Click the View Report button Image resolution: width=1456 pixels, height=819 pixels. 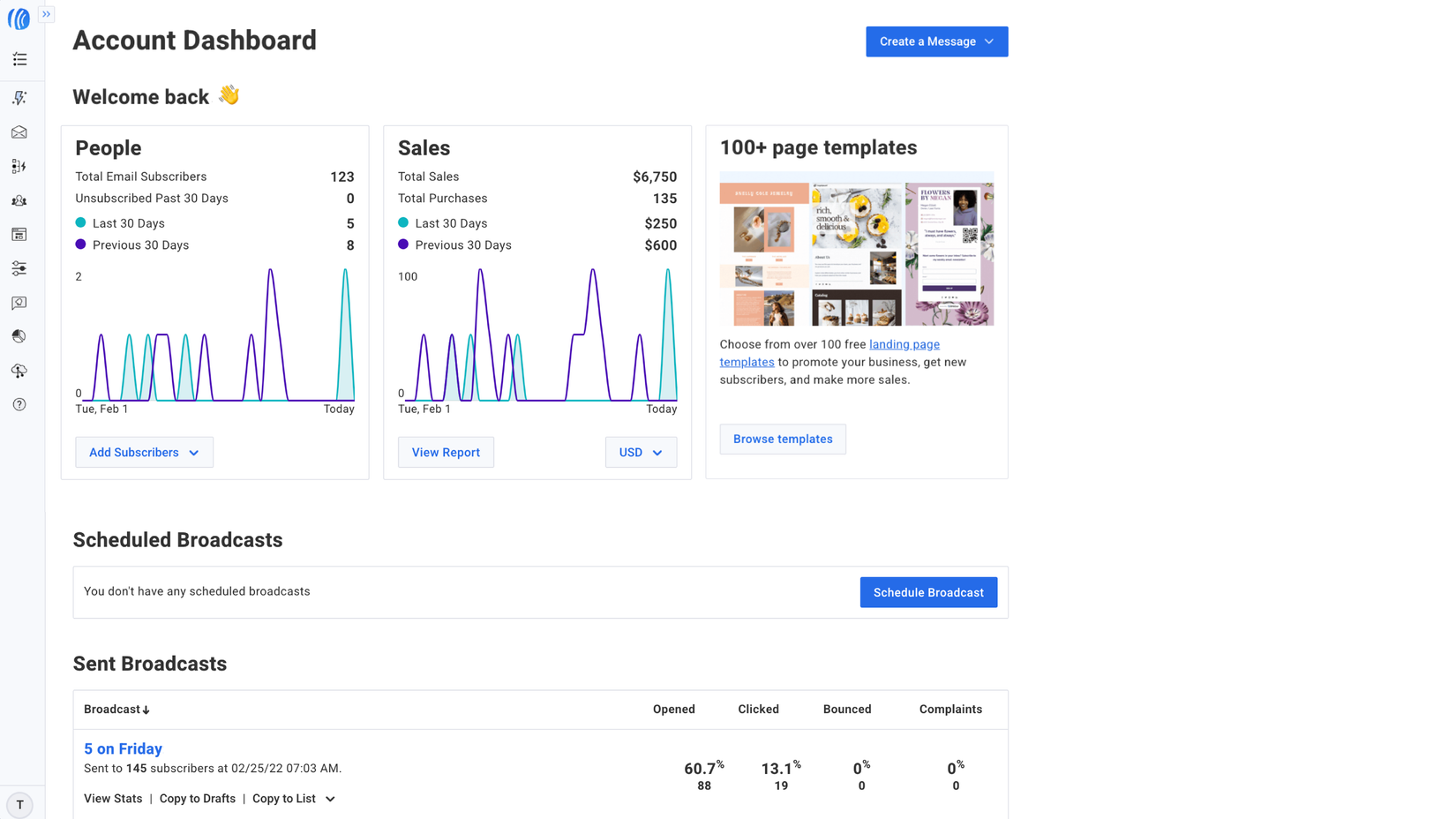pos(446,452)
